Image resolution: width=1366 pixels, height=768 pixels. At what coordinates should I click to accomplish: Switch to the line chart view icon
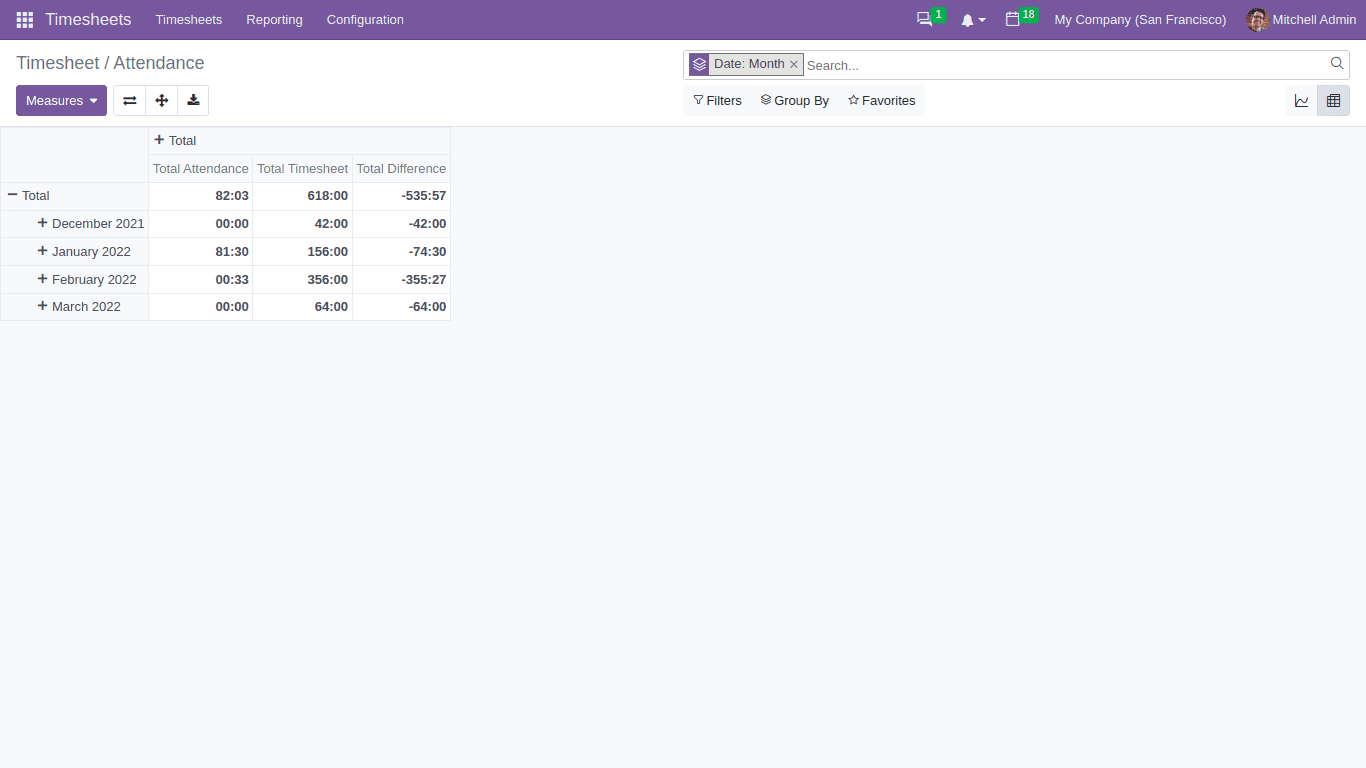coord(1301,100)
